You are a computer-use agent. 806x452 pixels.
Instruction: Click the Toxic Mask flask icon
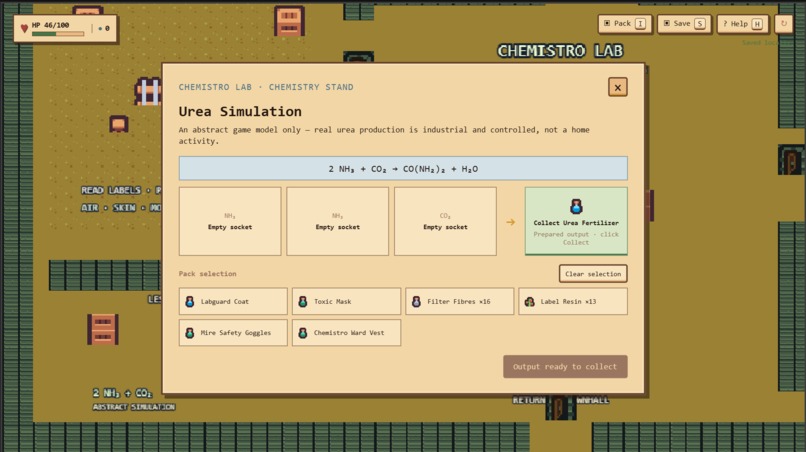coord(303,301)
